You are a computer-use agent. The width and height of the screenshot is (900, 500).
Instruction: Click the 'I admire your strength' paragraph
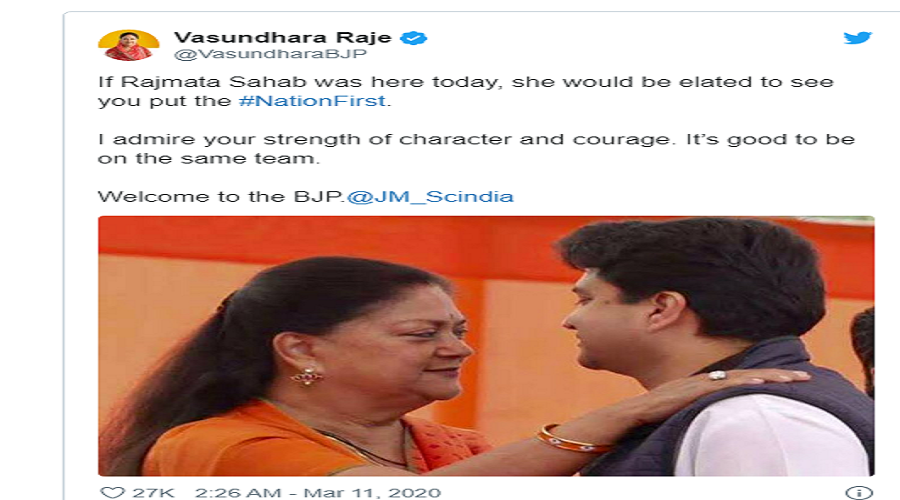pyautogui.click(x=476, y=149)
